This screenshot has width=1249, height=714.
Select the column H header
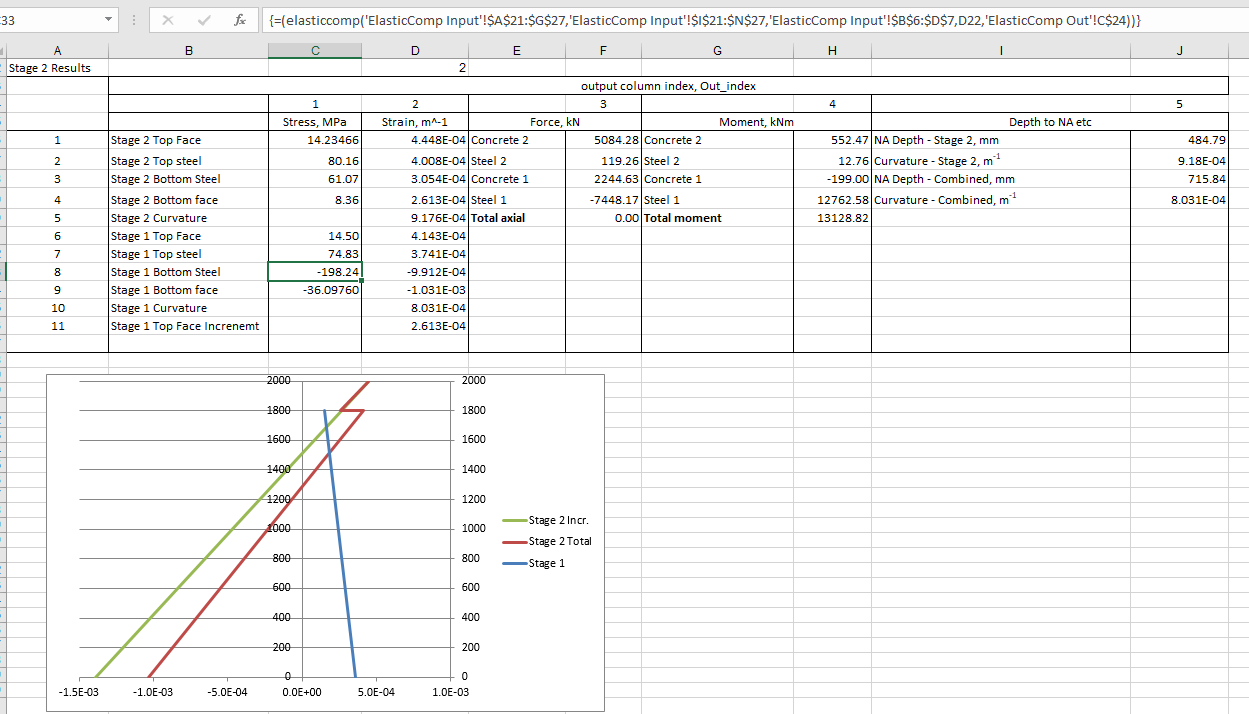tap(832, 50)
